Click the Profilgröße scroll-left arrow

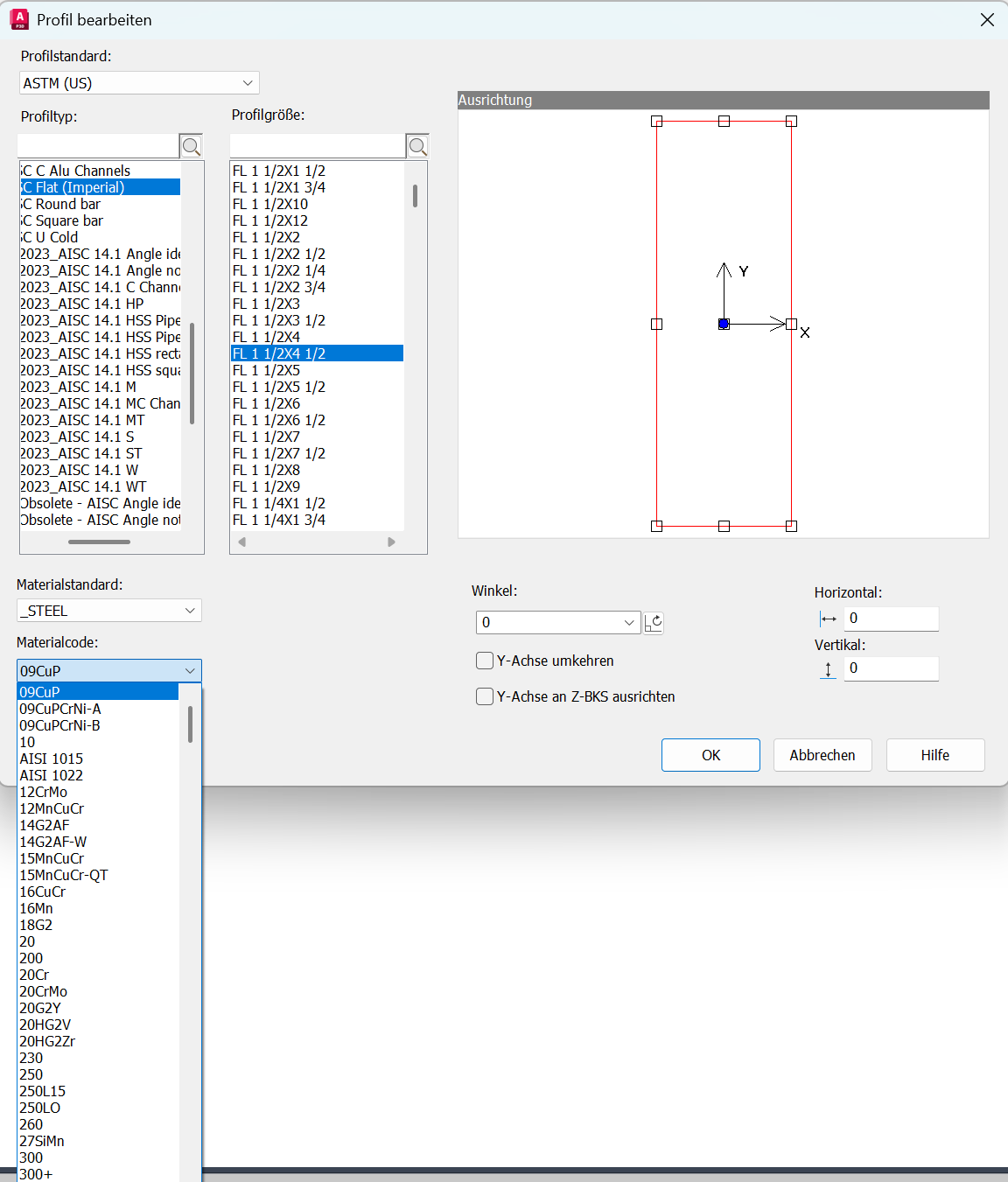point(242,542)
